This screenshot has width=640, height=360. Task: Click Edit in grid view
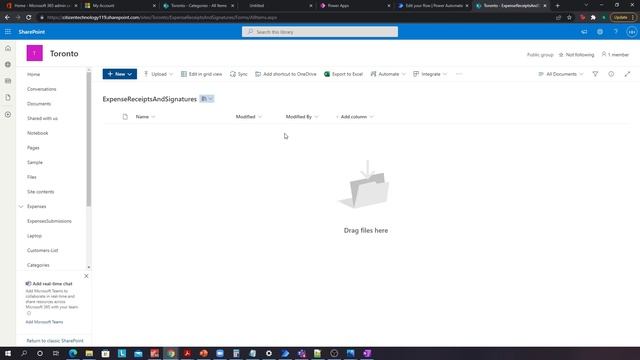tap(202, 74)
